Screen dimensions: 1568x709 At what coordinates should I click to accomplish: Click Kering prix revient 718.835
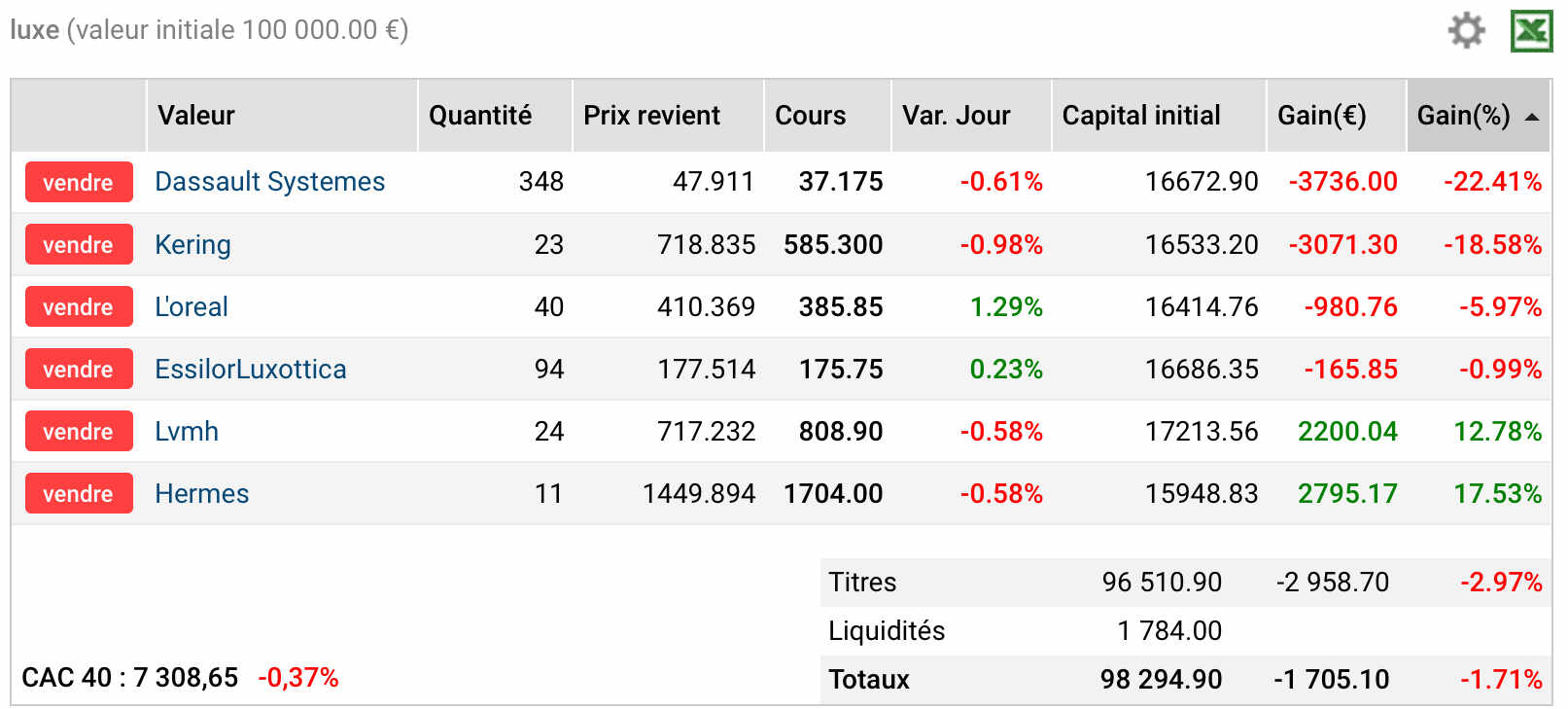pyautogui.click(x=706, y=244)
